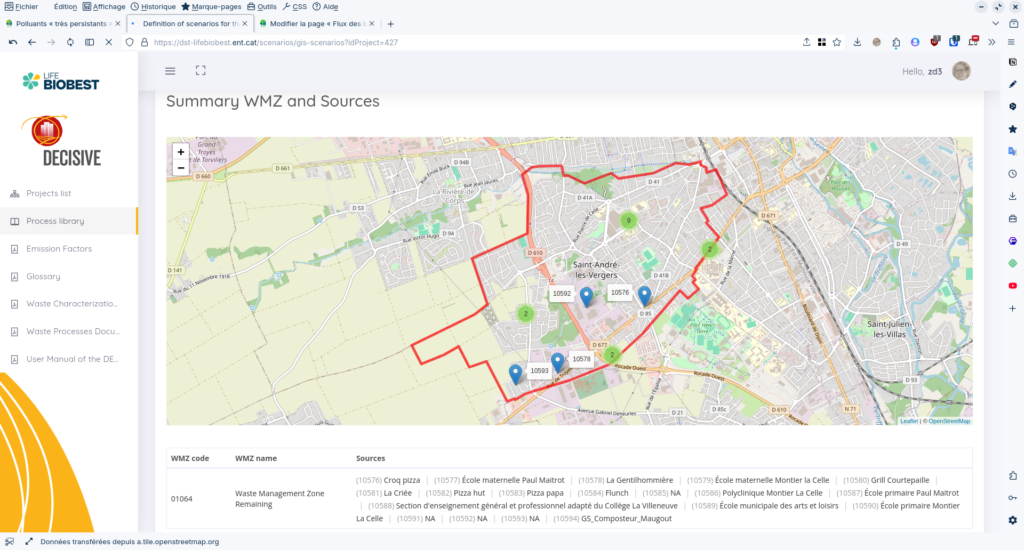The height and width of the screenshot is (550, 1024).
Task: Open the green cluster marker showing 9
Action: pyautogui.click(x=628, y=220)
